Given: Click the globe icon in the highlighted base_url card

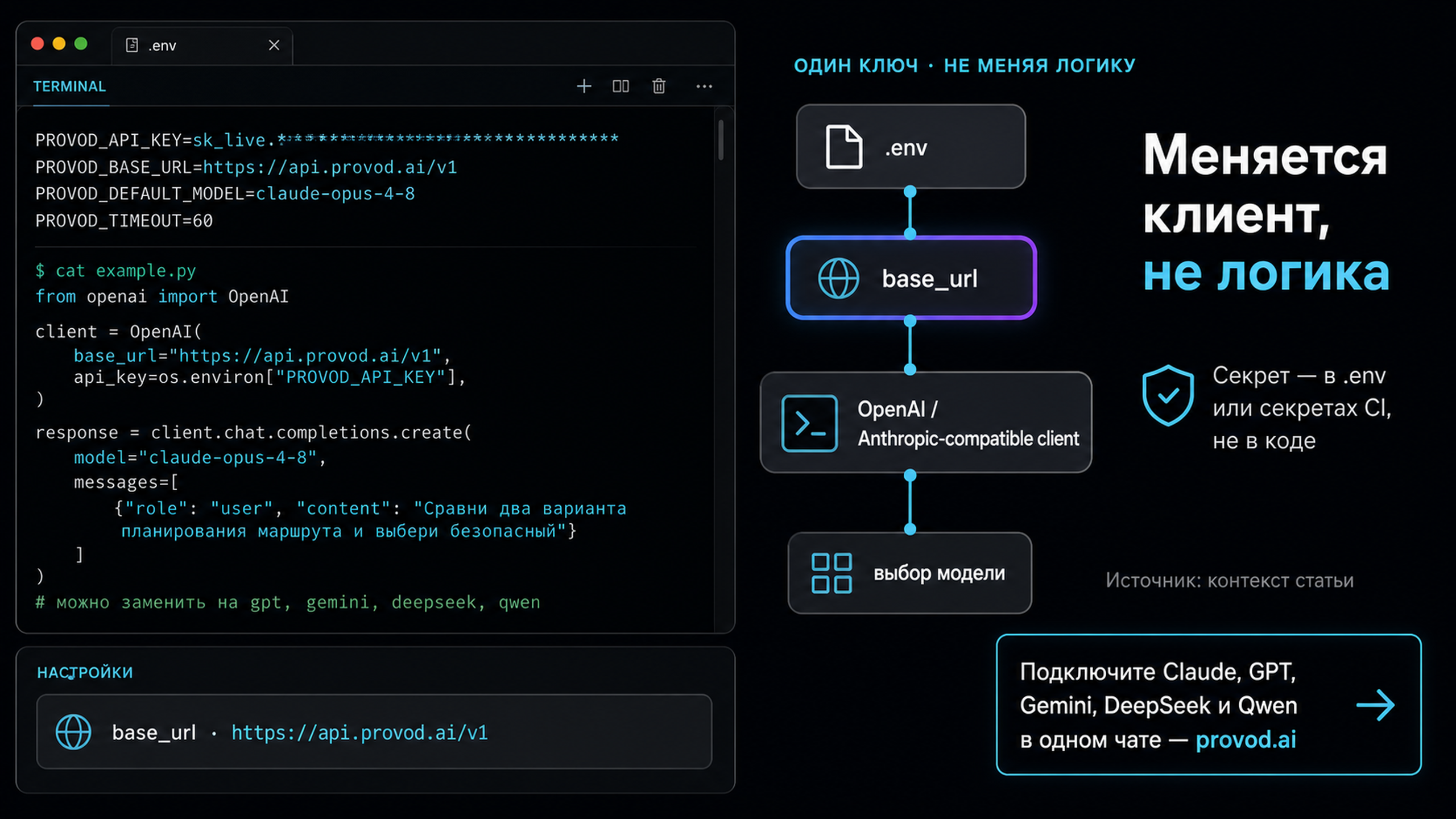Looking at the screenshot, I should click(838, 278).
